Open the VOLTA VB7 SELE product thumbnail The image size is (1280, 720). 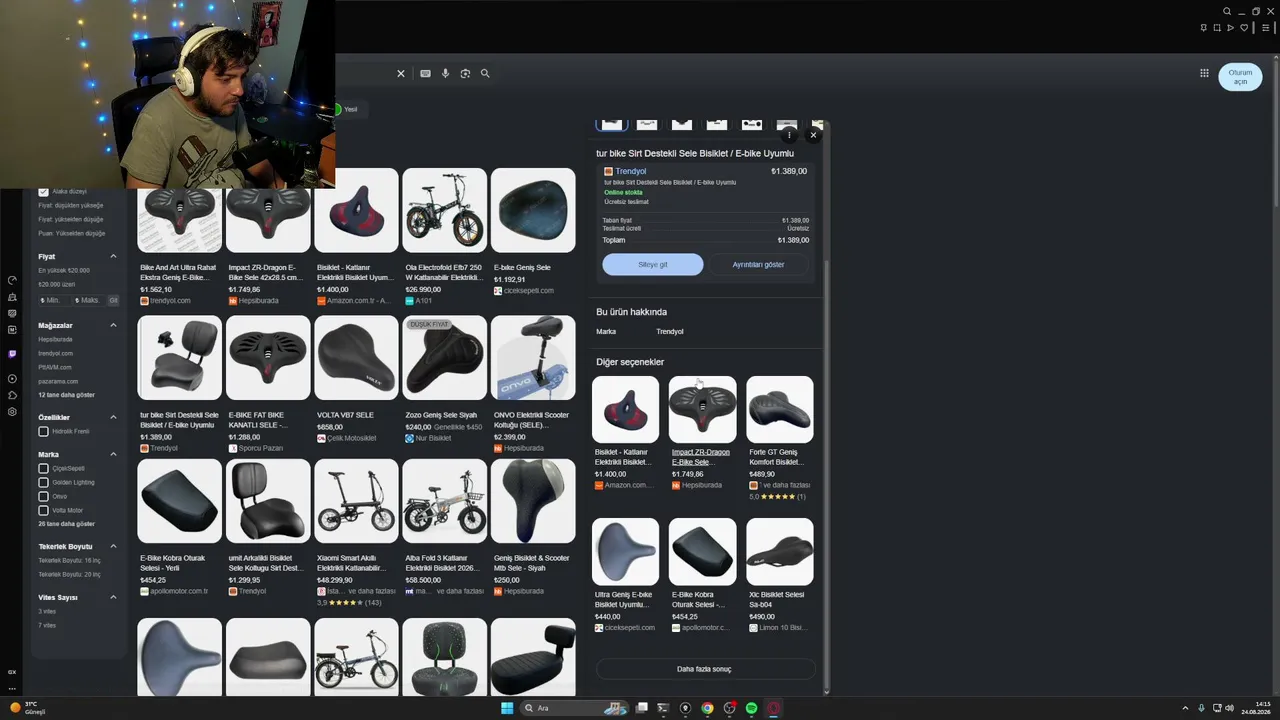356,358
